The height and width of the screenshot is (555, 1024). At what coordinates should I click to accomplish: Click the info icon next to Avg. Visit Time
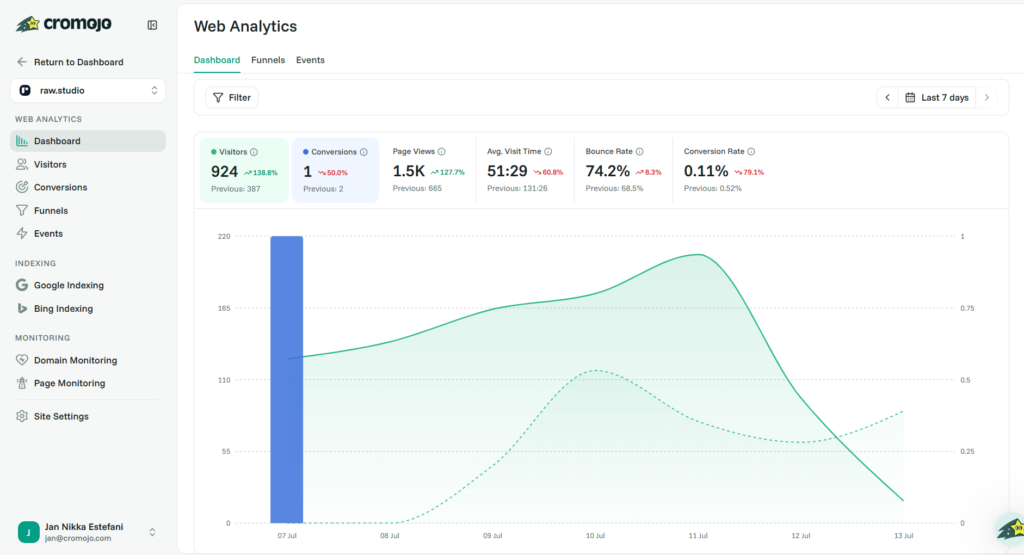click(x=548, y=151)
